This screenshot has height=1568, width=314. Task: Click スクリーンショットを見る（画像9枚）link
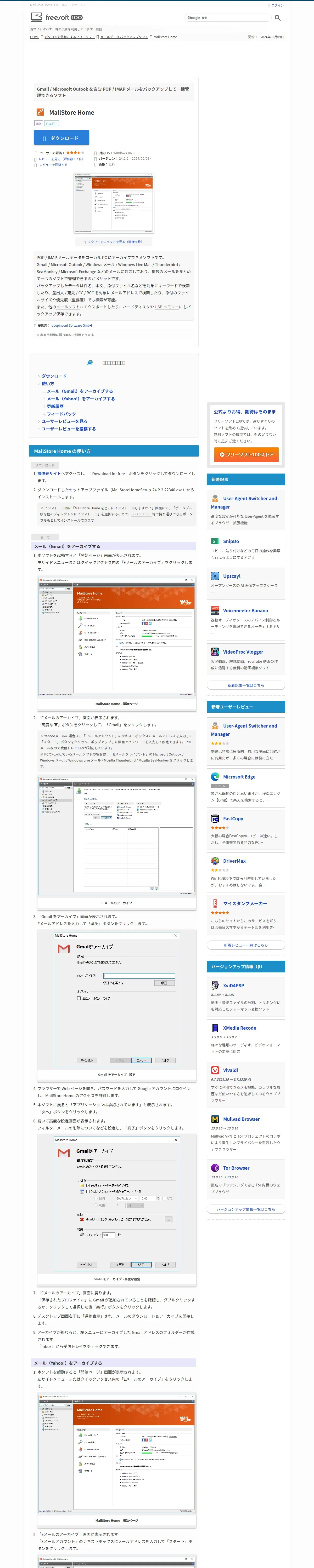point(115,242)
